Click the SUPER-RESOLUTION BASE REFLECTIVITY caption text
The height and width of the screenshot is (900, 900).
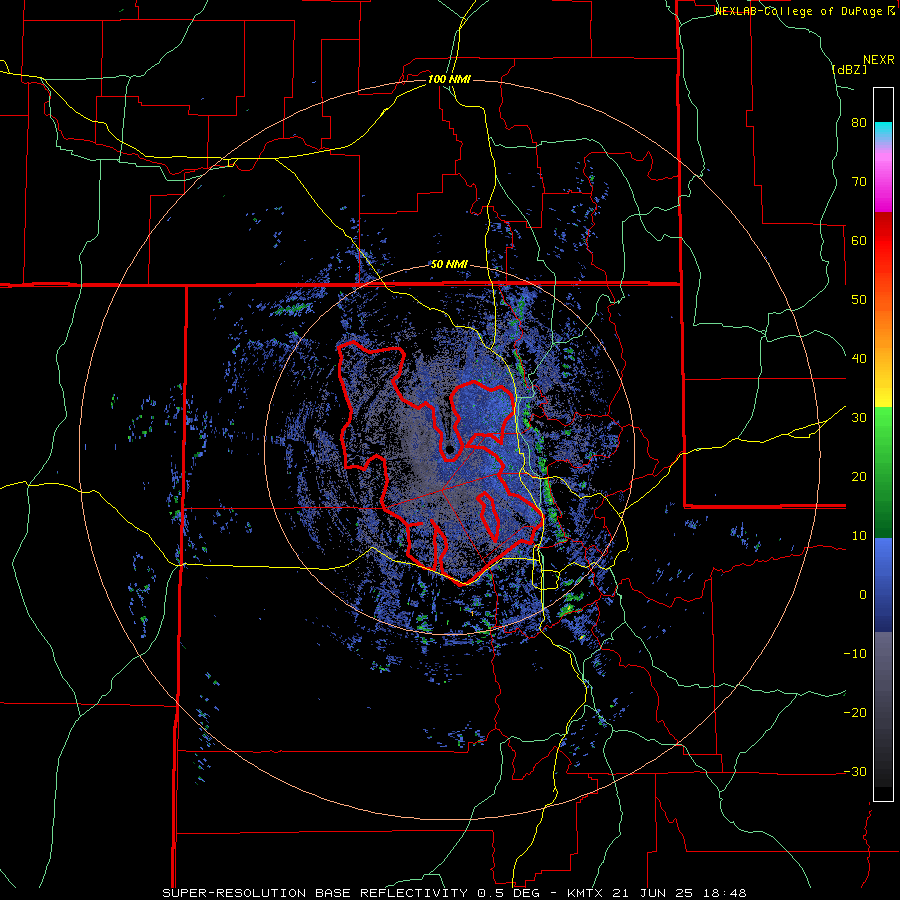tap(314, 893)
